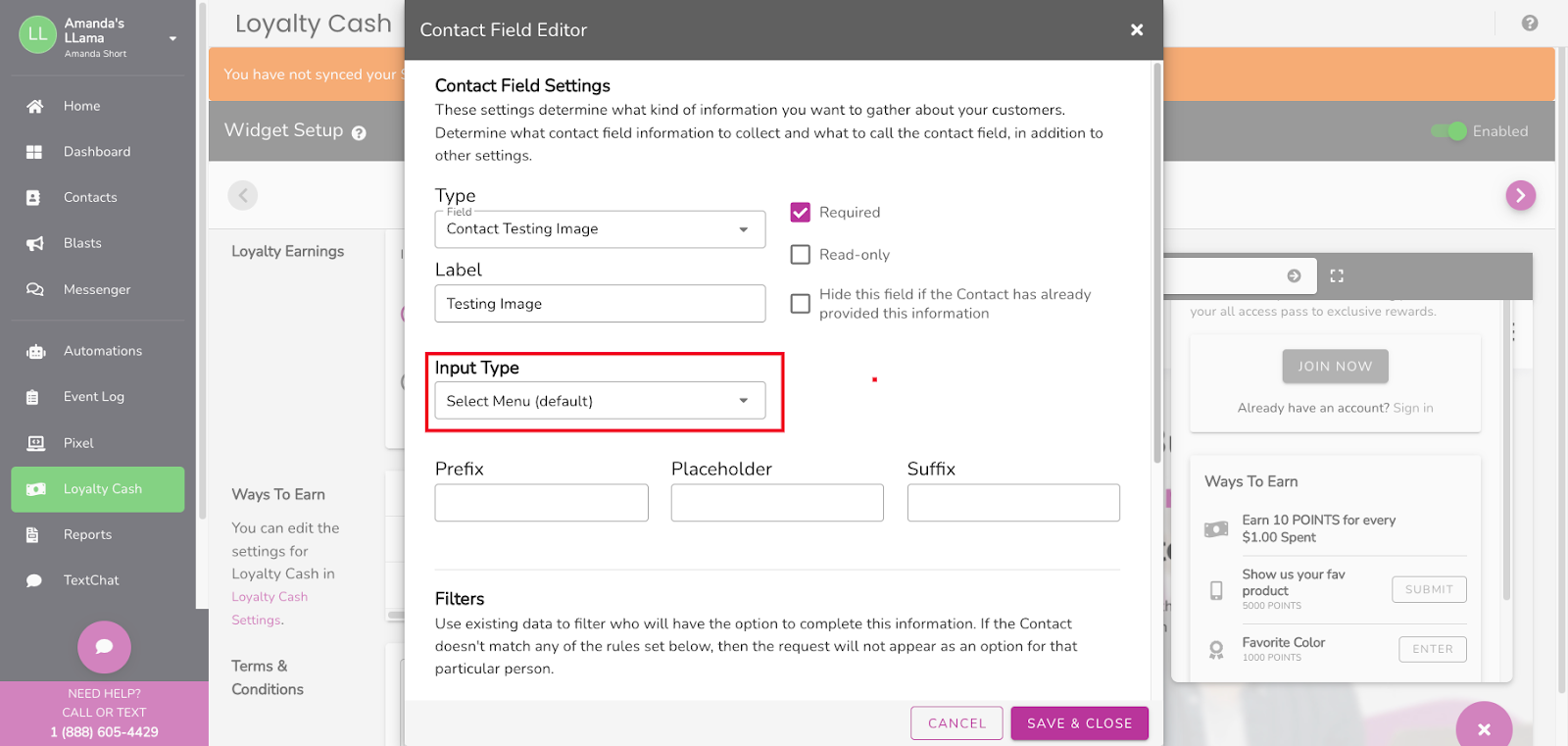
Task: Check Hide this field if already provided
Action: tap(801, 304)
